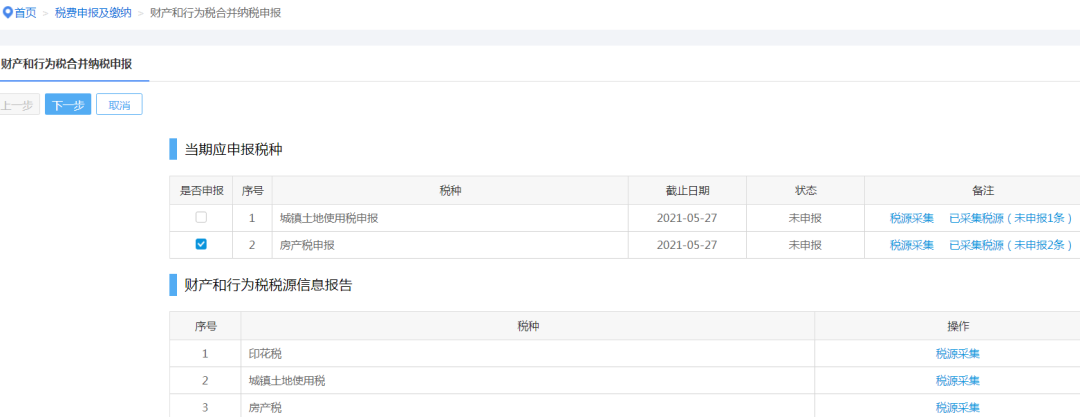Select the 财产和行为税合并纳税申报 tab

(x=67, y=64)
